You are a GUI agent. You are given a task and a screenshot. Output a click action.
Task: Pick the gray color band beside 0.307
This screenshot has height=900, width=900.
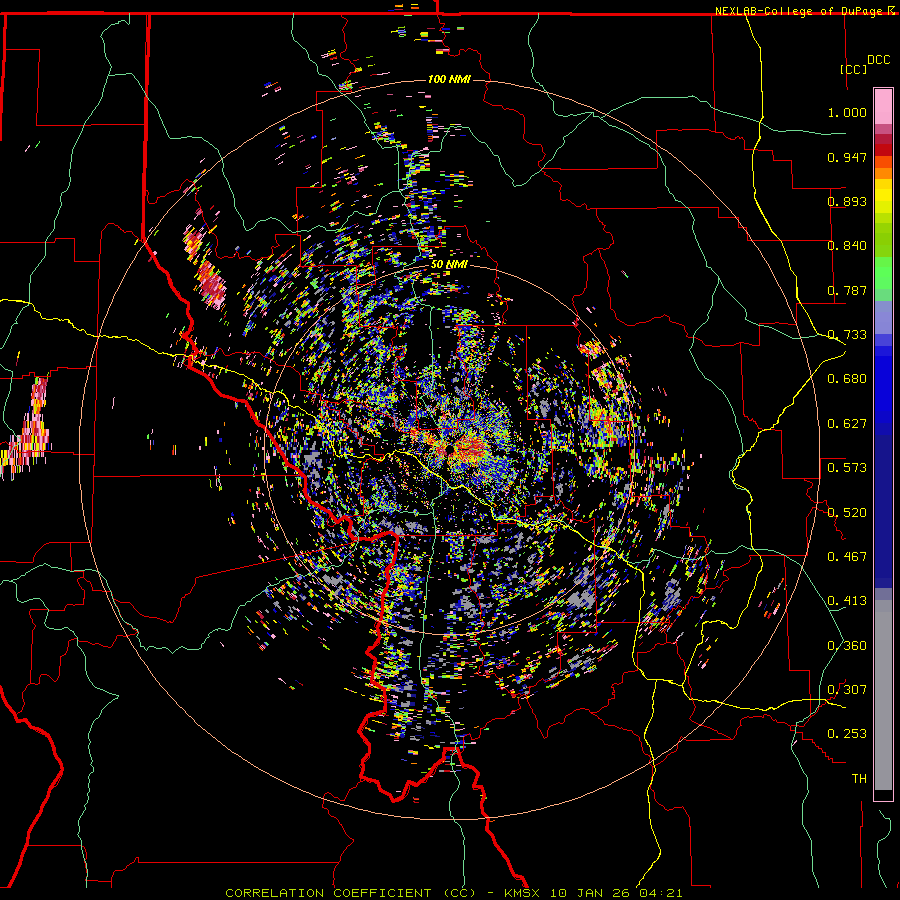(x=883, y=695)
